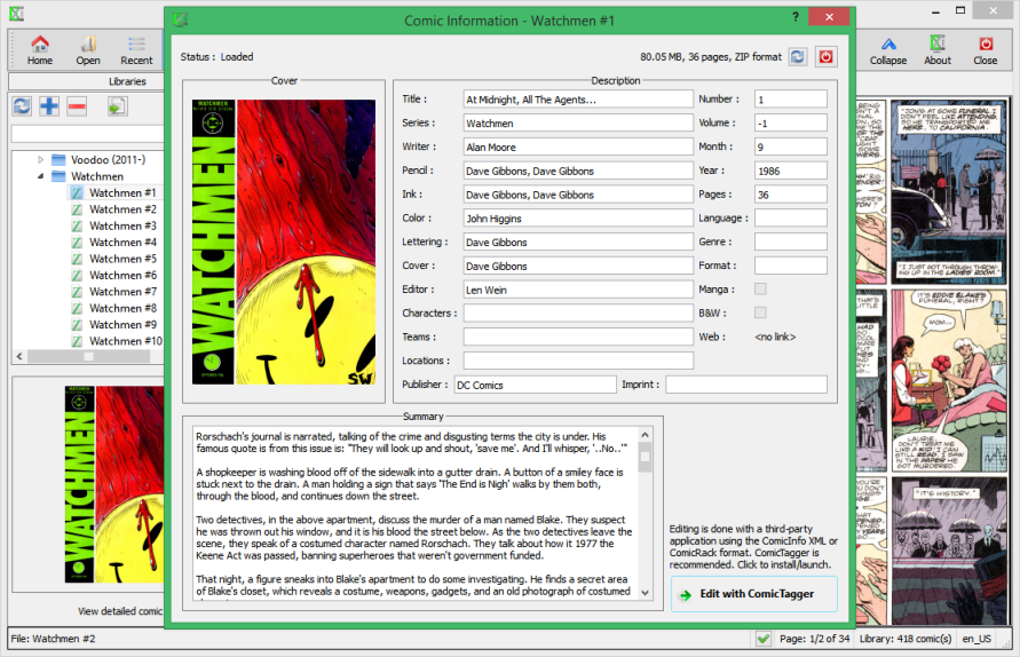Select Watchmen #7 in library tree
The image size is (1020, 657).
coord(123,291)
